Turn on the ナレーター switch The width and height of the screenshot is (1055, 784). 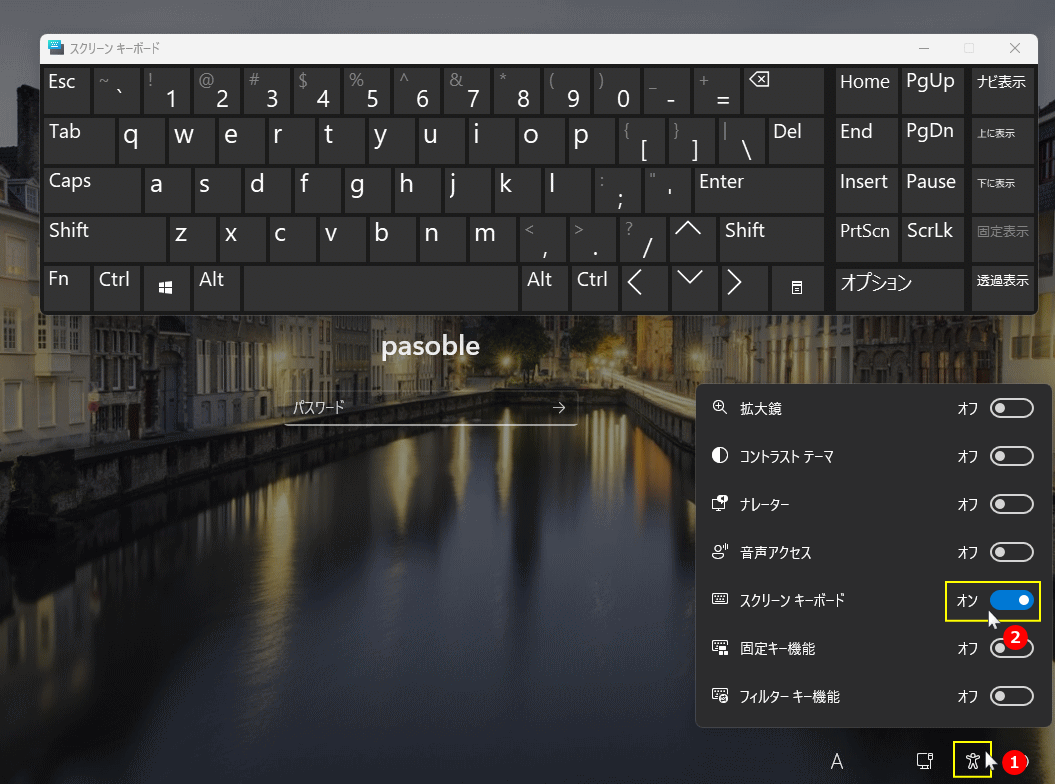[1011, 504]
